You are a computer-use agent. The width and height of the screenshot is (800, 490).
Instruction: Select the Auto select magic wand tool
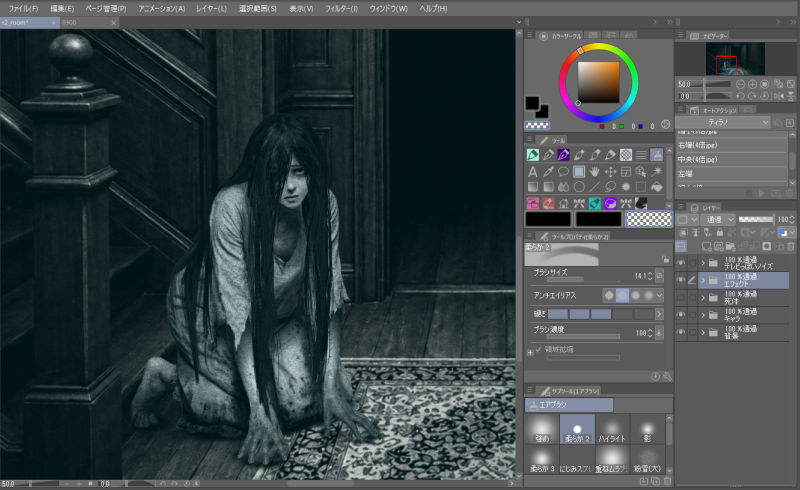tap(657, 172)
